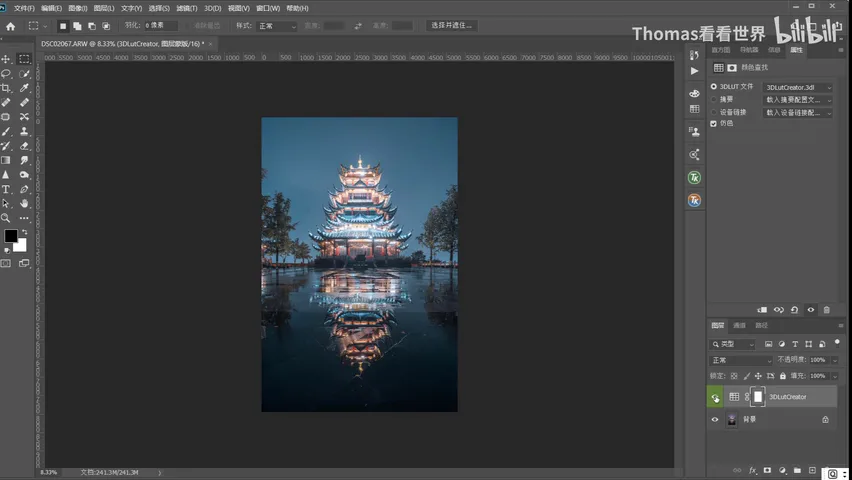Select the 设备链接 radio button

point(713,113)
